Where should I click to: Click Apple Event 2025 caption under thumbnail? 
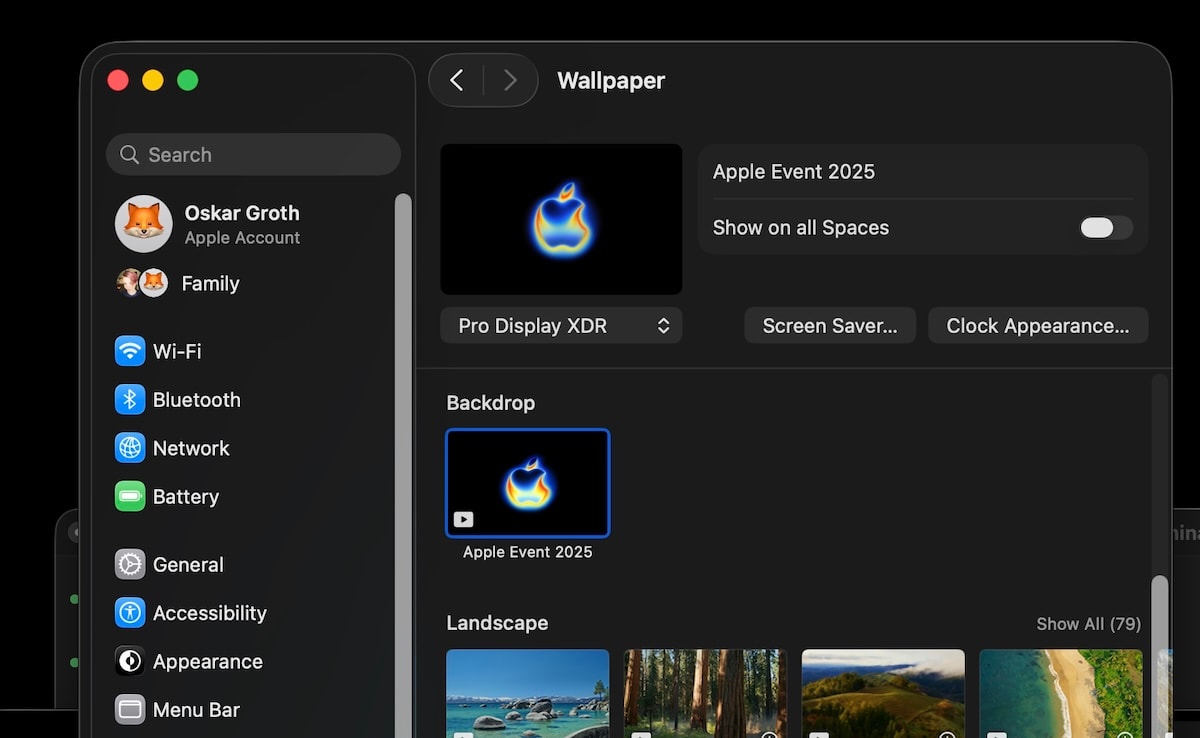528,552
